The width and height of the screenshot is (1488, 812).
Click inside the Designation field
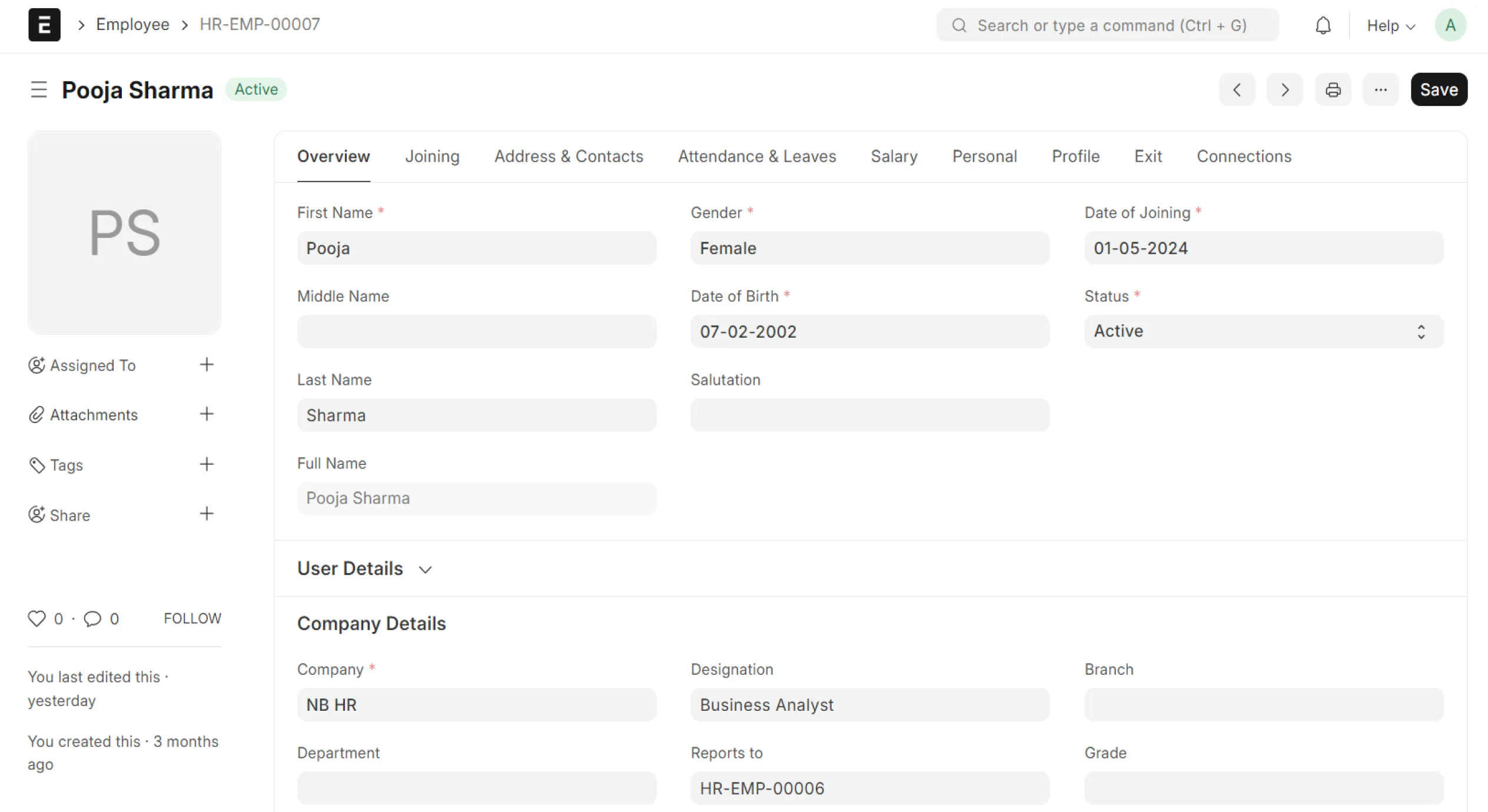pos(869,704)
